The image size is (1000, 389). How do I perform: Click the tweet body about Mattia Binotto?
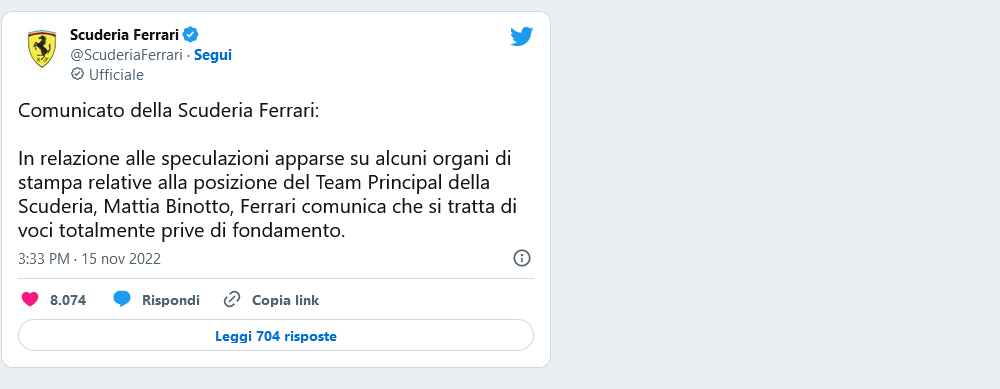coord(268,194)
